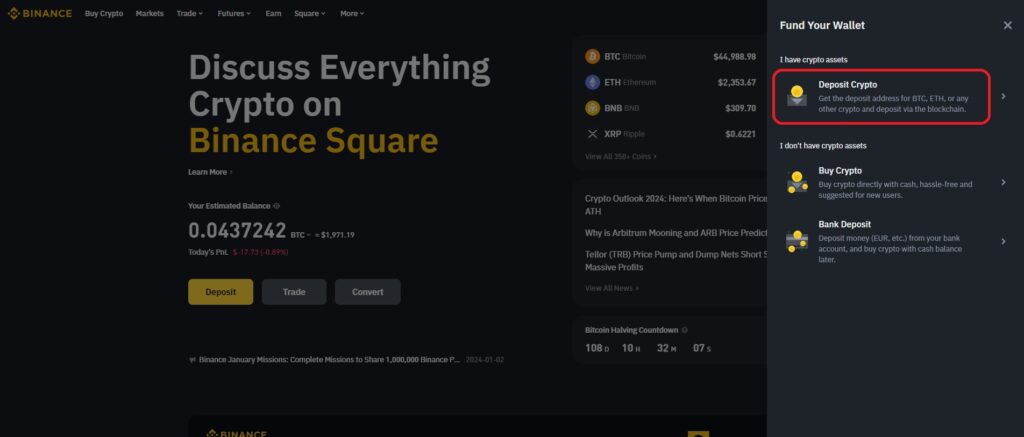Click the $0.6221 XRP price
The image size is (1024, 437).
741,134
